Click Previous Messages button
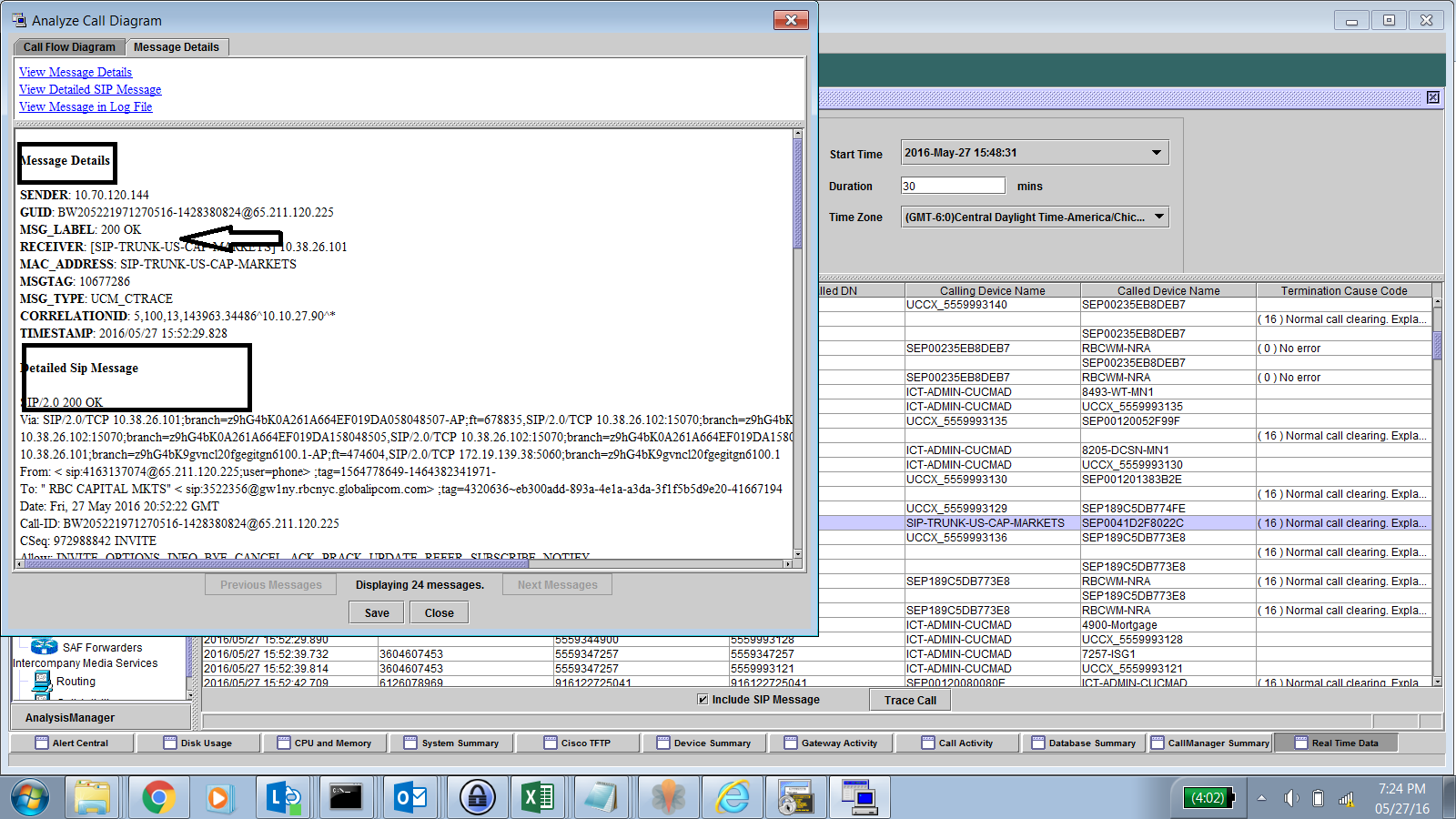The width and height of the screenshot is (1456, 819). [271, 584]
